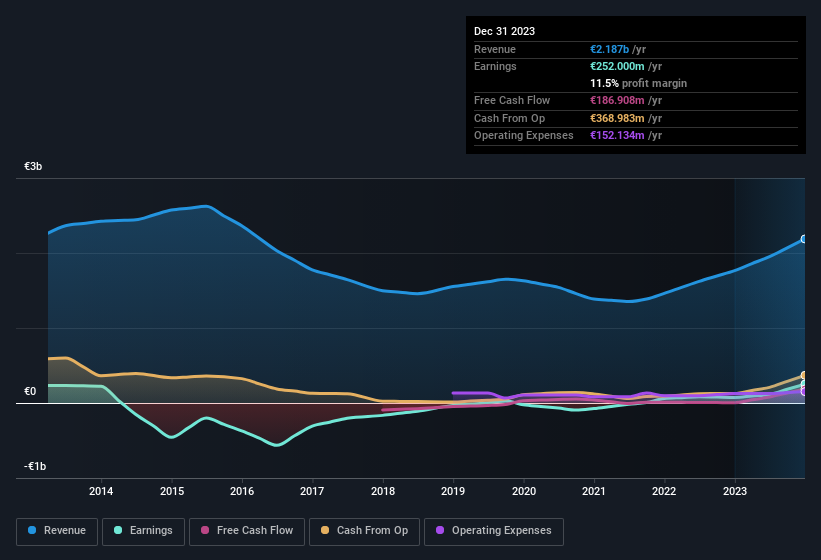Click the €3b y-axis label
821x560 pixels.
click(34, 166)
